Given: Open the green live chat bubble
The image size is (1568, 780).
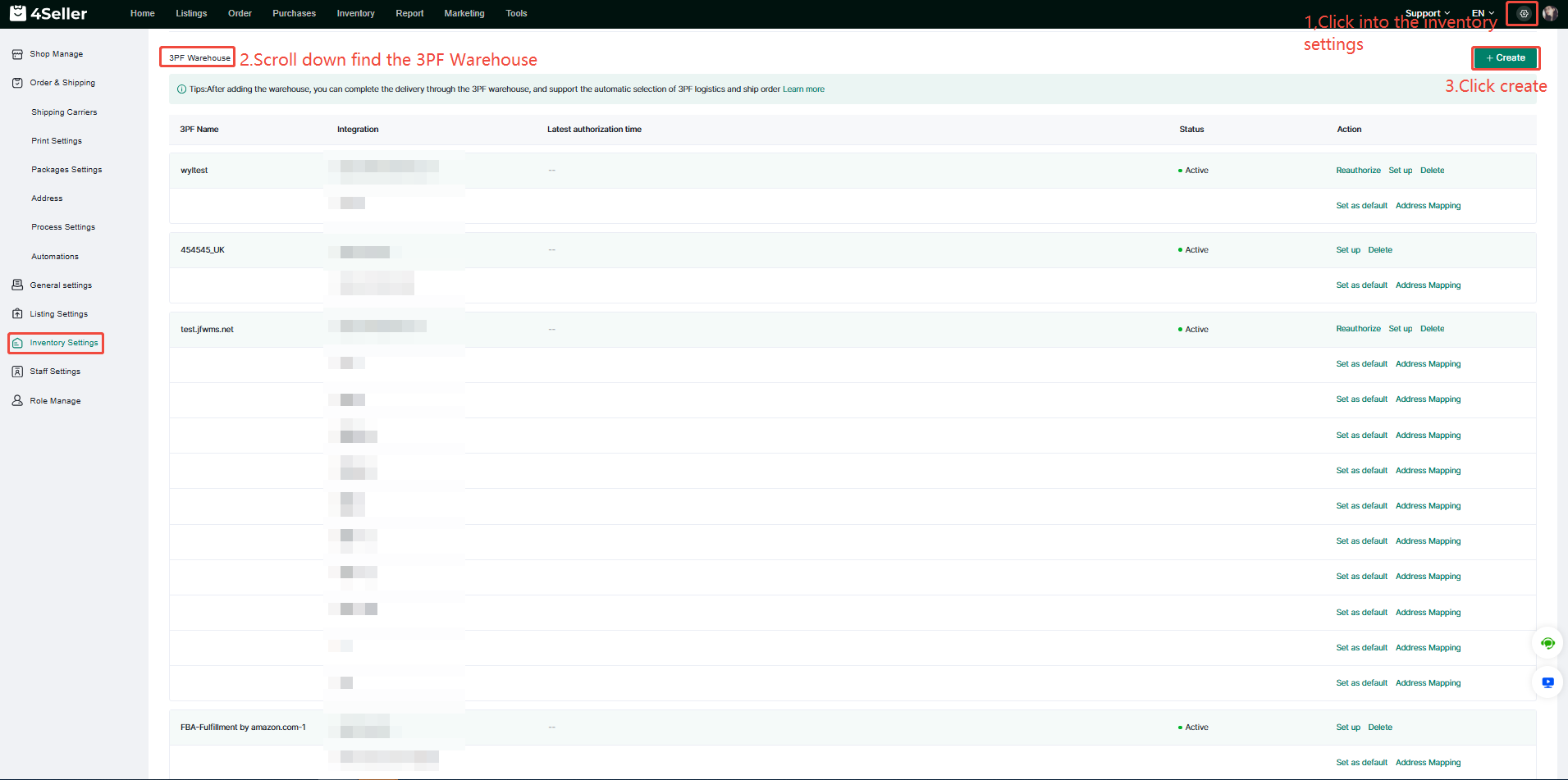Looking at the screenshot, I should point(1547,643).
